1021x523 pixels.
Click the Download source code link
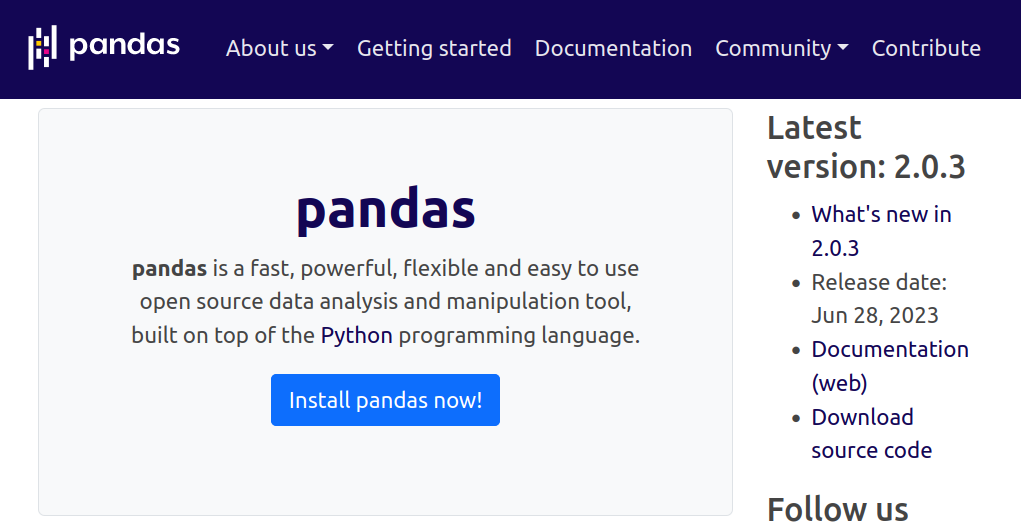[x=871, y=434]
